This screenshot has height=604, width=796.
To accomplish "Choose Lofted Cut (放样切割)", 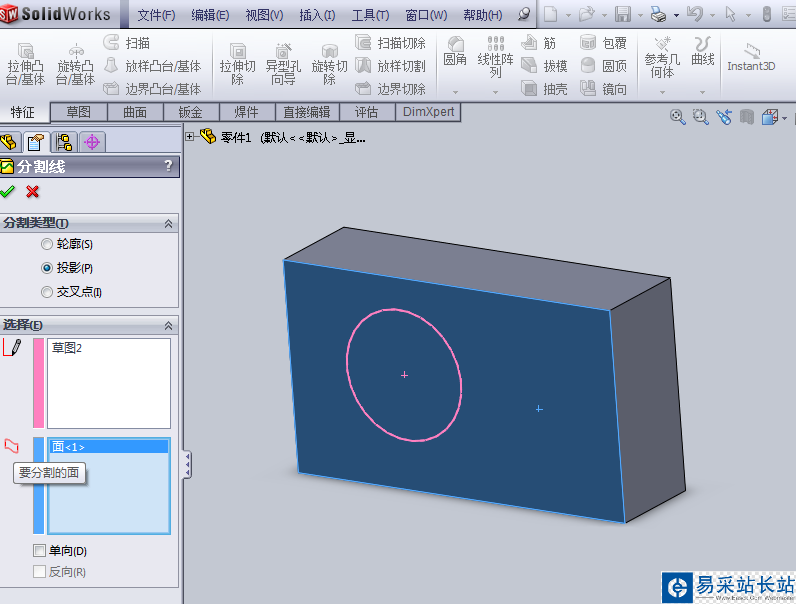I will pos(390,66).
